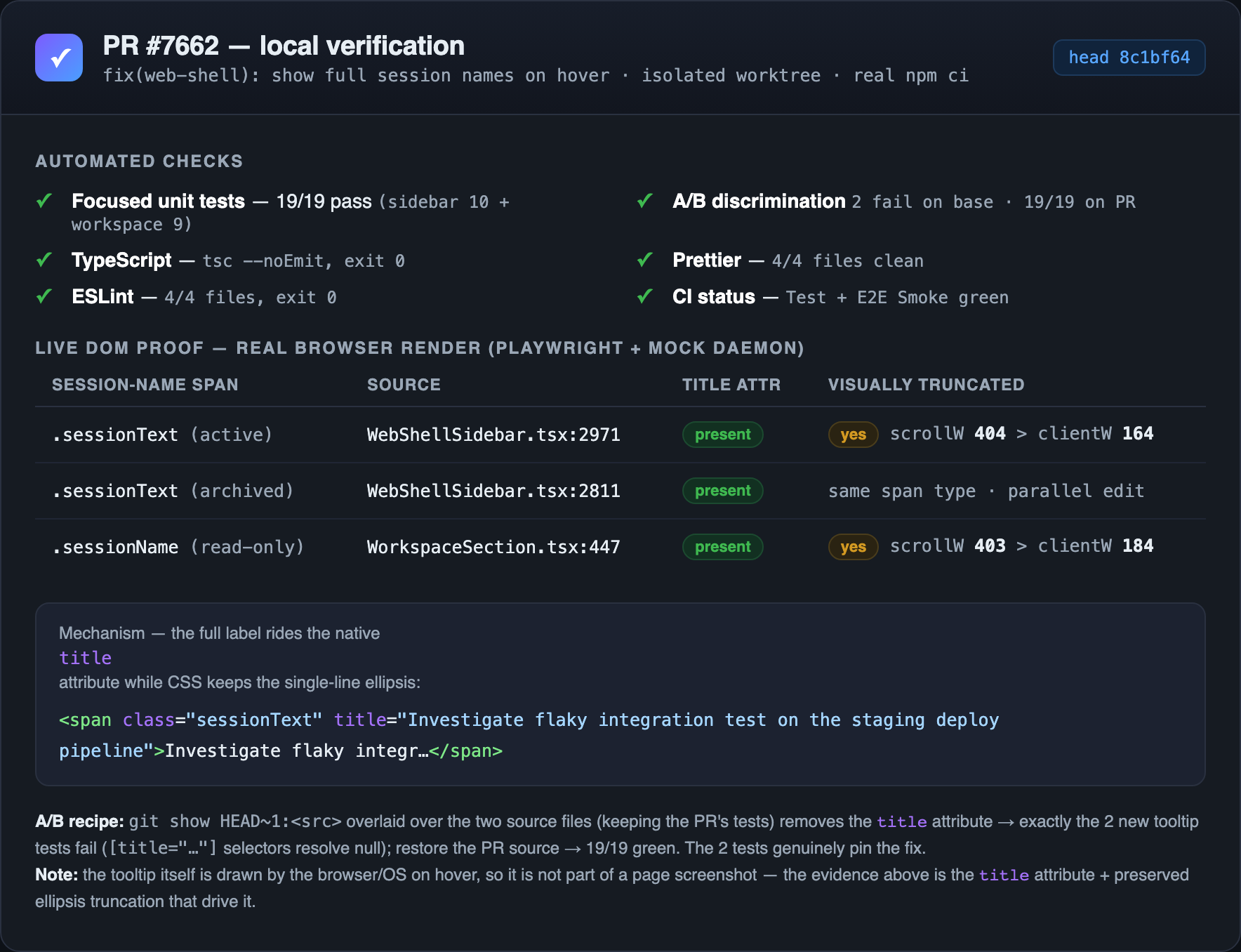Click WebShellSidebar.tsx:2811 source cell
Image resolution: width=1241 pixels, height=952 pixels.
(493, 491)
